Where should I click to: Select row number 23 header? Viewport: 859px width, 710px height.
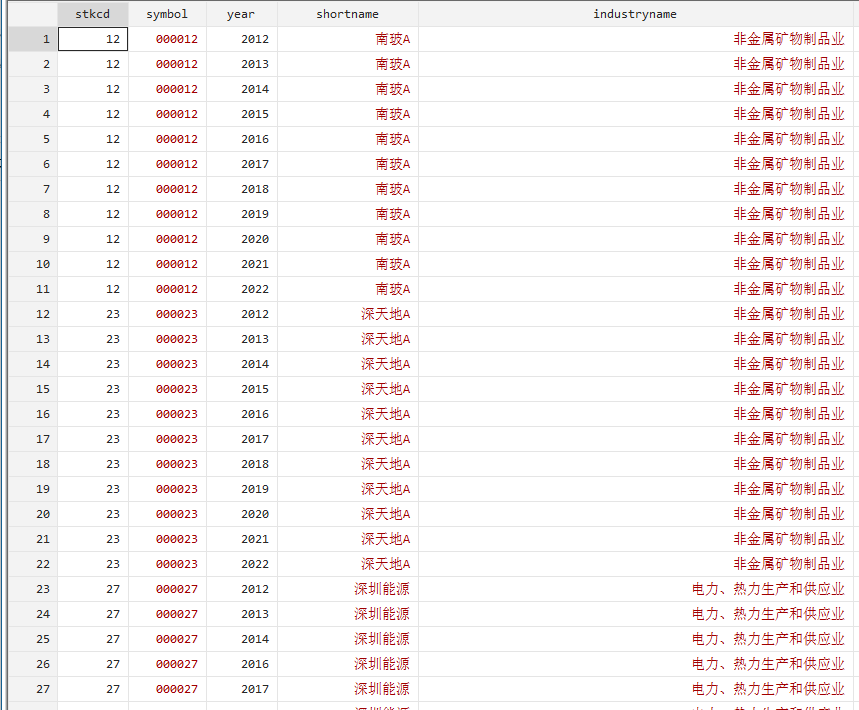33,589
